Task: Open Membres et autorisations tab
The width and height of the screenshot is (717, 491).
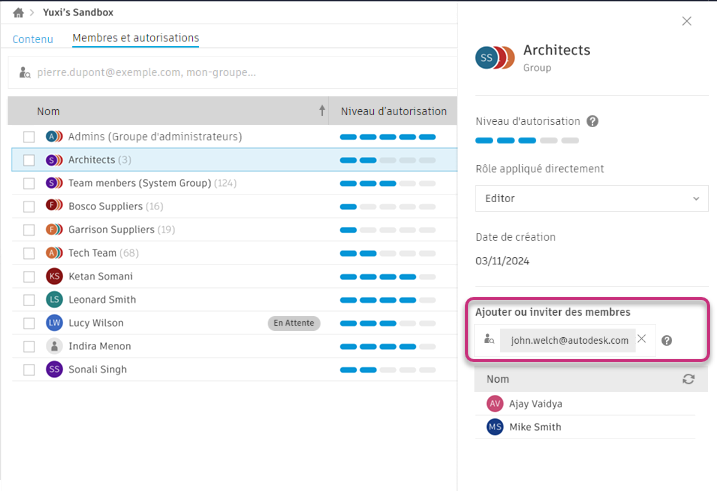Action: [135, 39]
